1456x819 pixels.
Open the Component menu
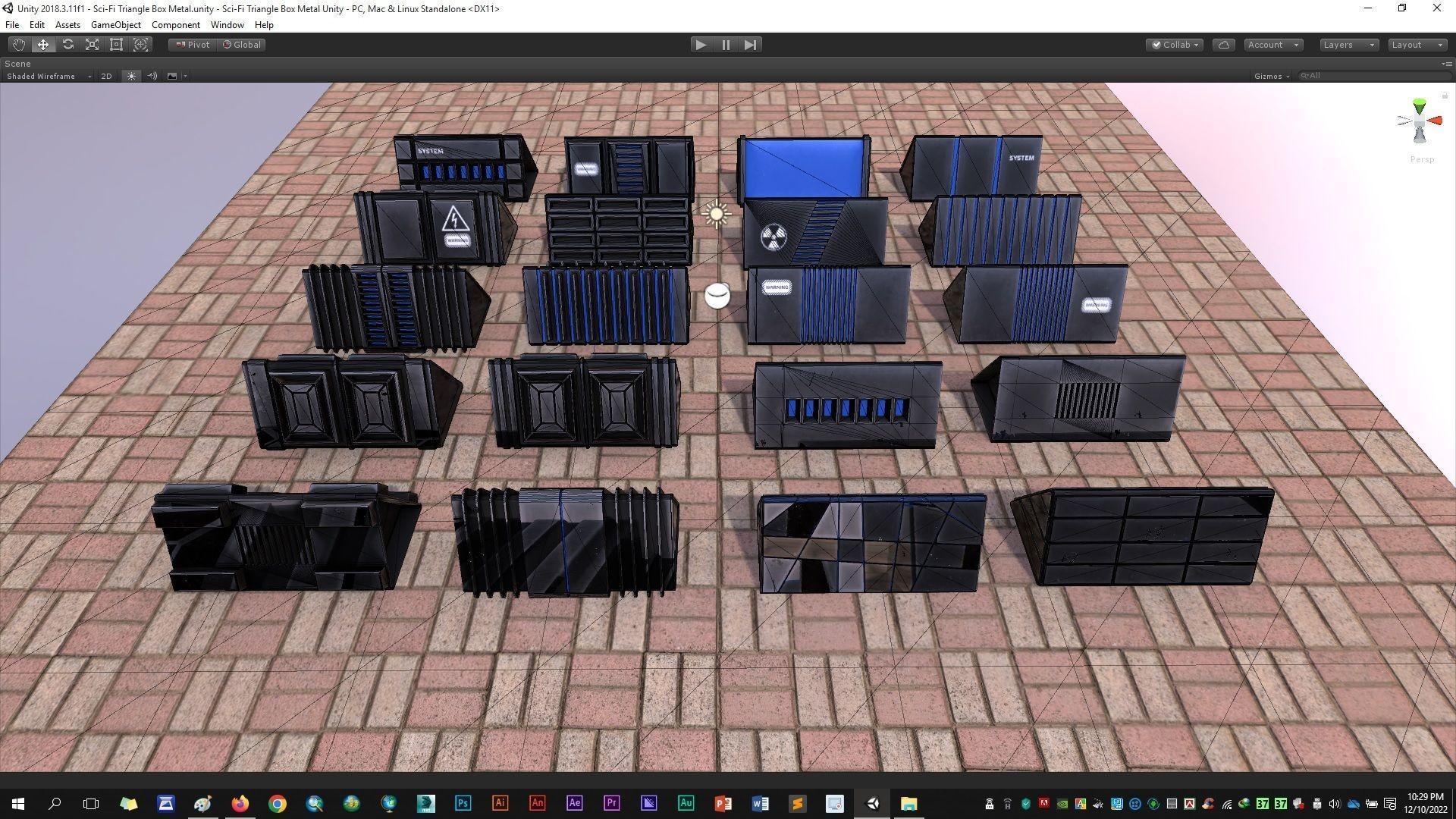click(x=175, y=25)
